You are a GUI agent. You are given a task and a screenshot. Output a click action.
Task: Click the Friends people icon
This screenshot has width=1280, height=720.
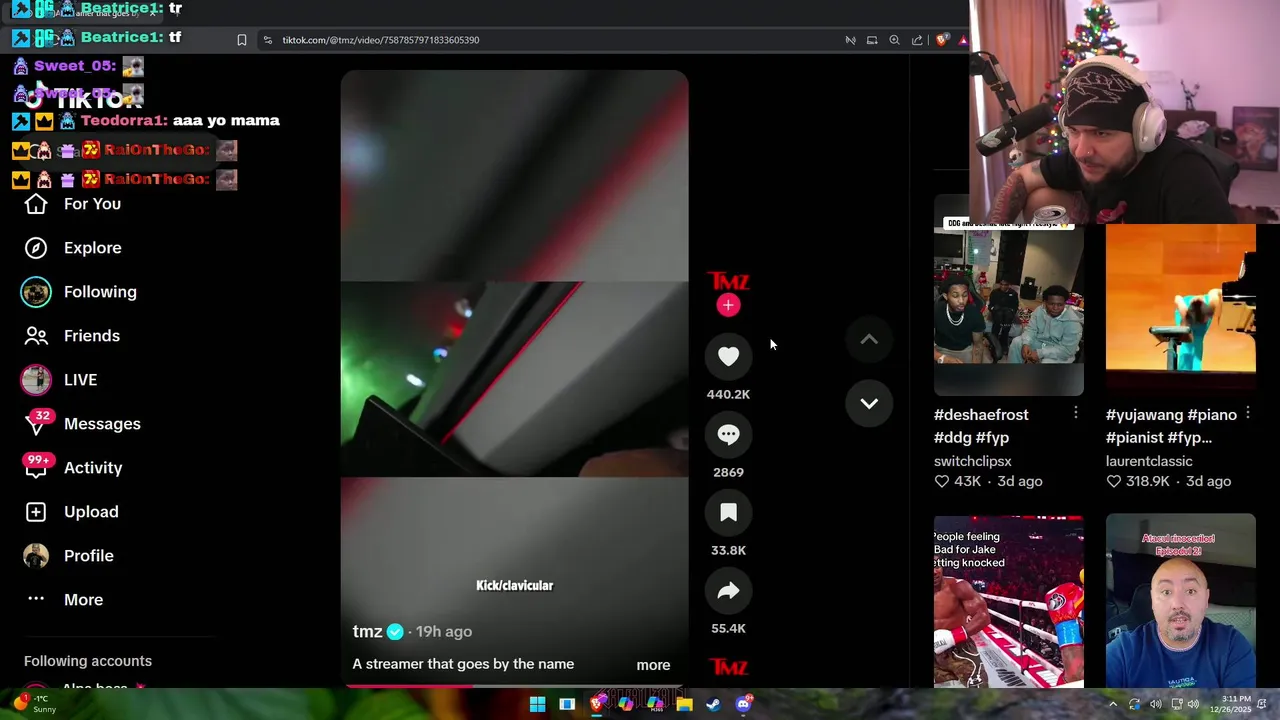(36, 336)
